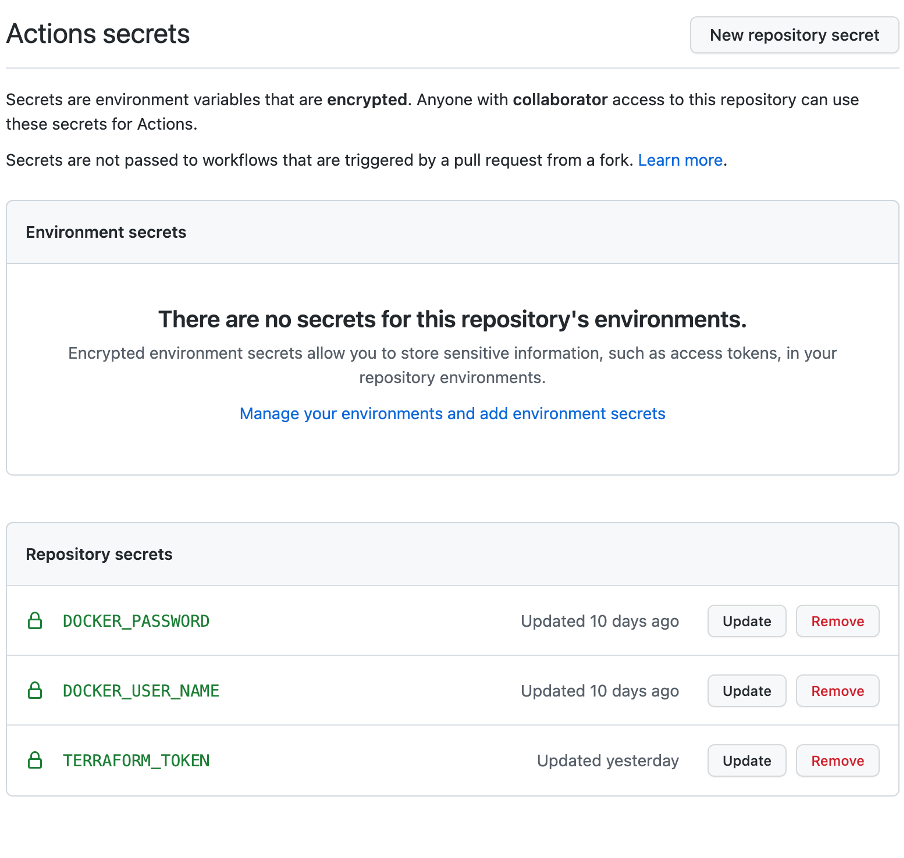904x858 pixels.
Task: Click the New repository secret button
Action: point(793,34)
